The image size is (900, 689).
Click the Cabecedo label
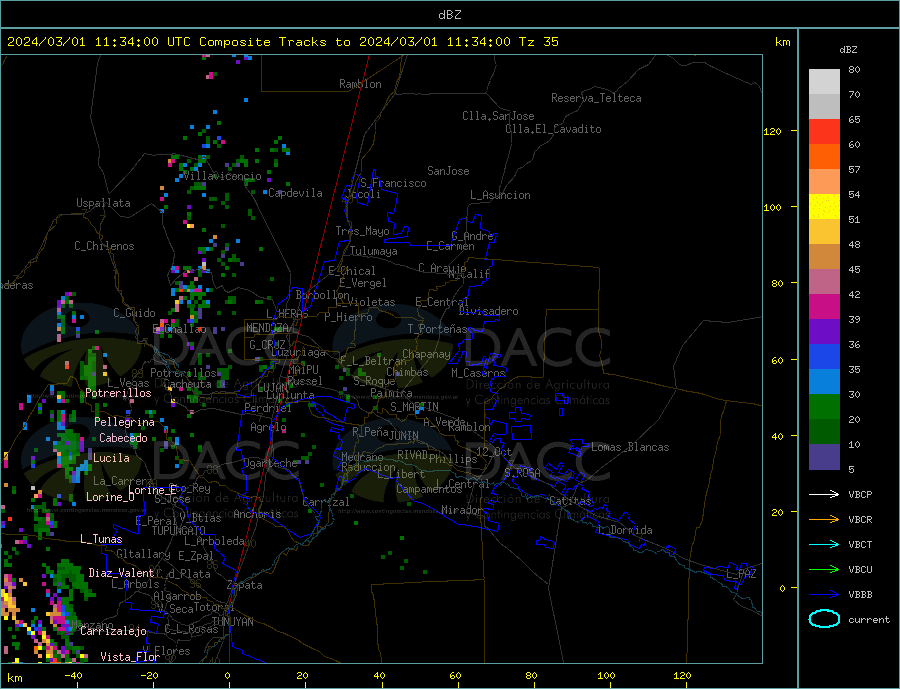pos(123,438)
